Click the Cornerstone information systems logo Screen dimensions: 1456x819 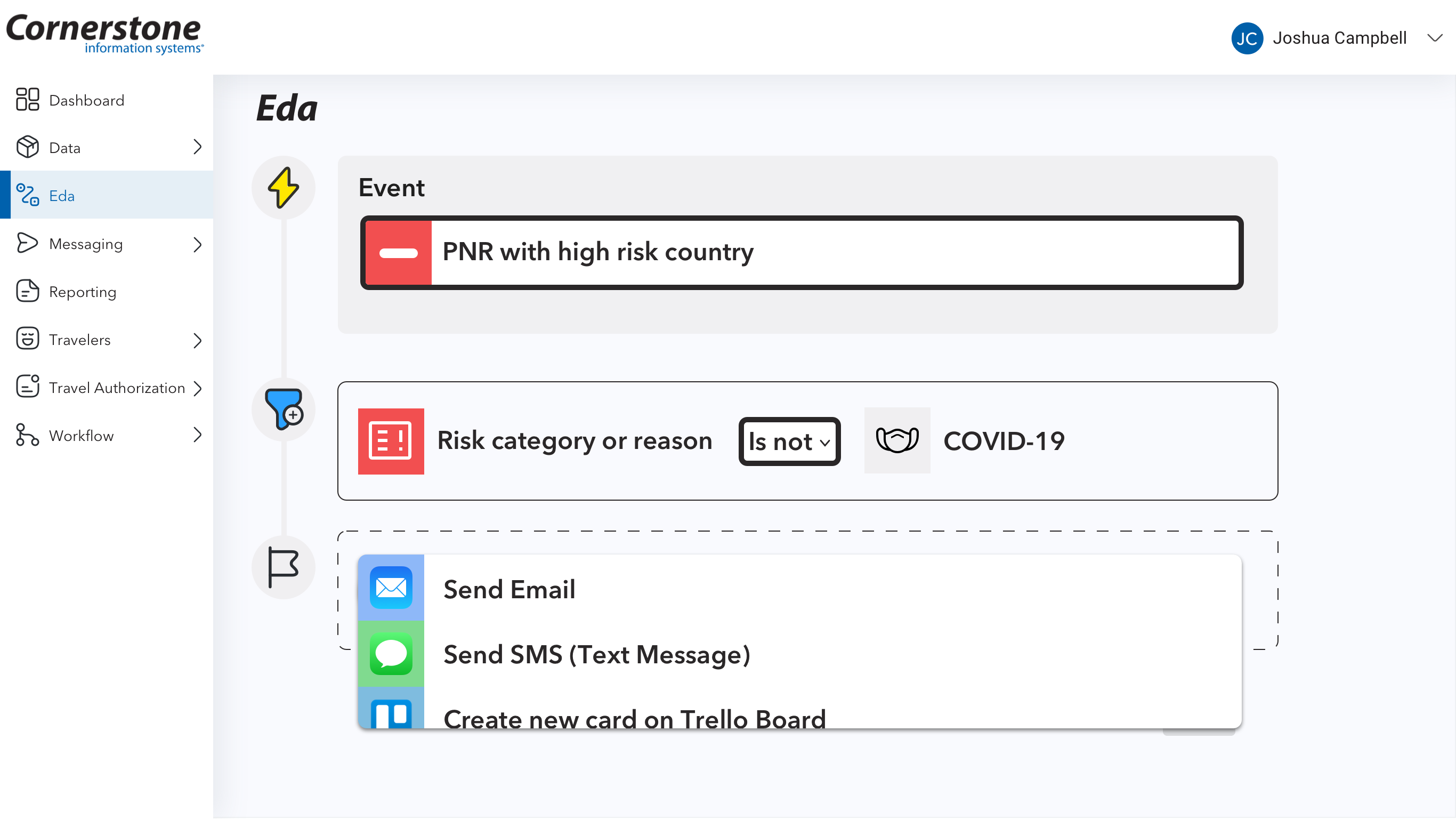105,34
